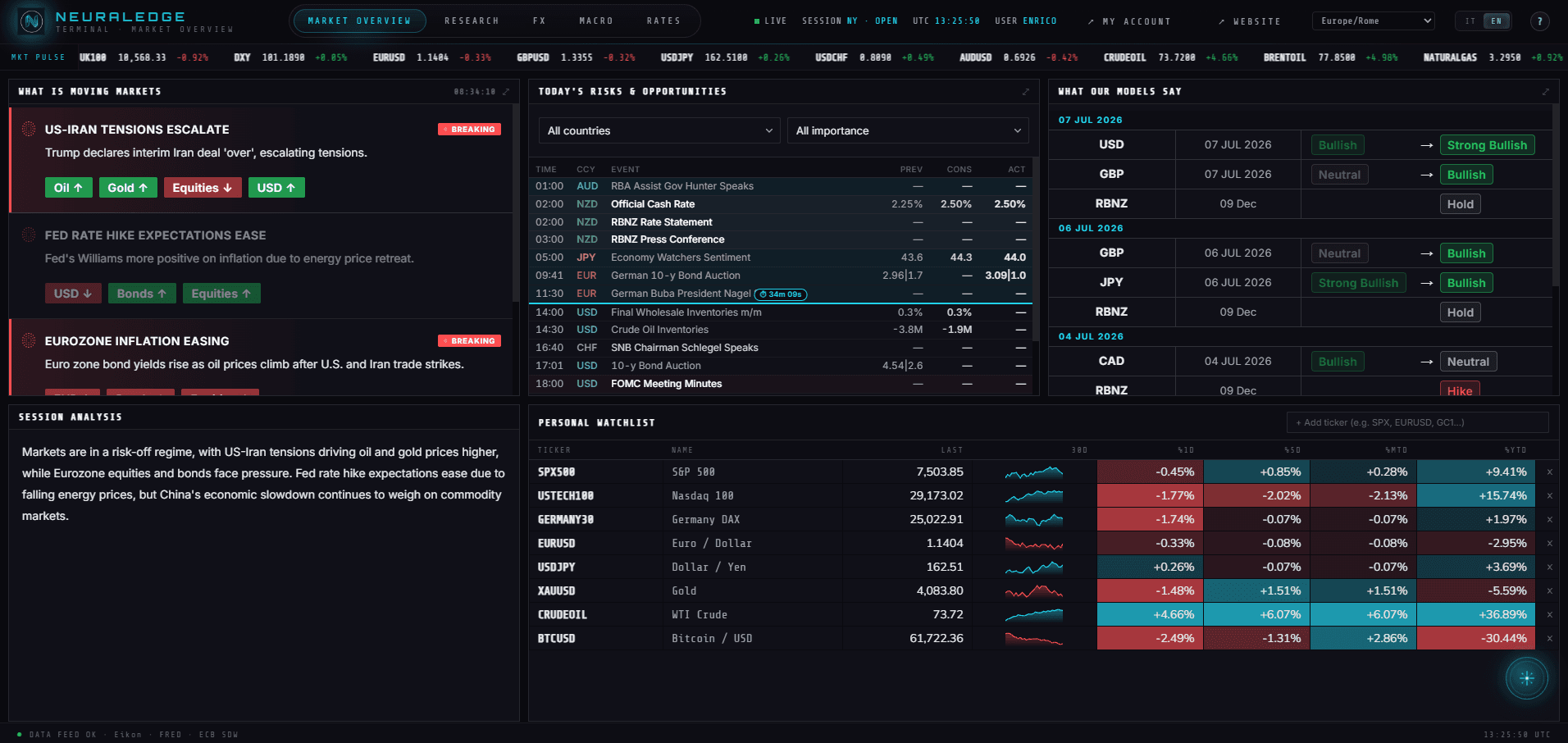The width and height of the screenshot is (1568, 743).
Task: Click the CRUDEOIL ticker in Market Pulse
Action: [1170, 57]
